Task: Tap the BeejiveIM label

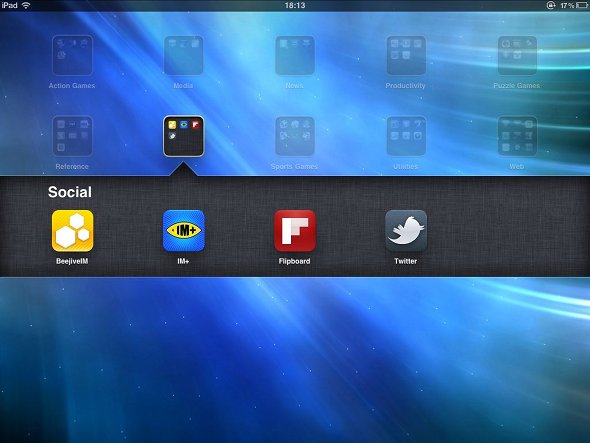Action: click(x=72, y=261)
